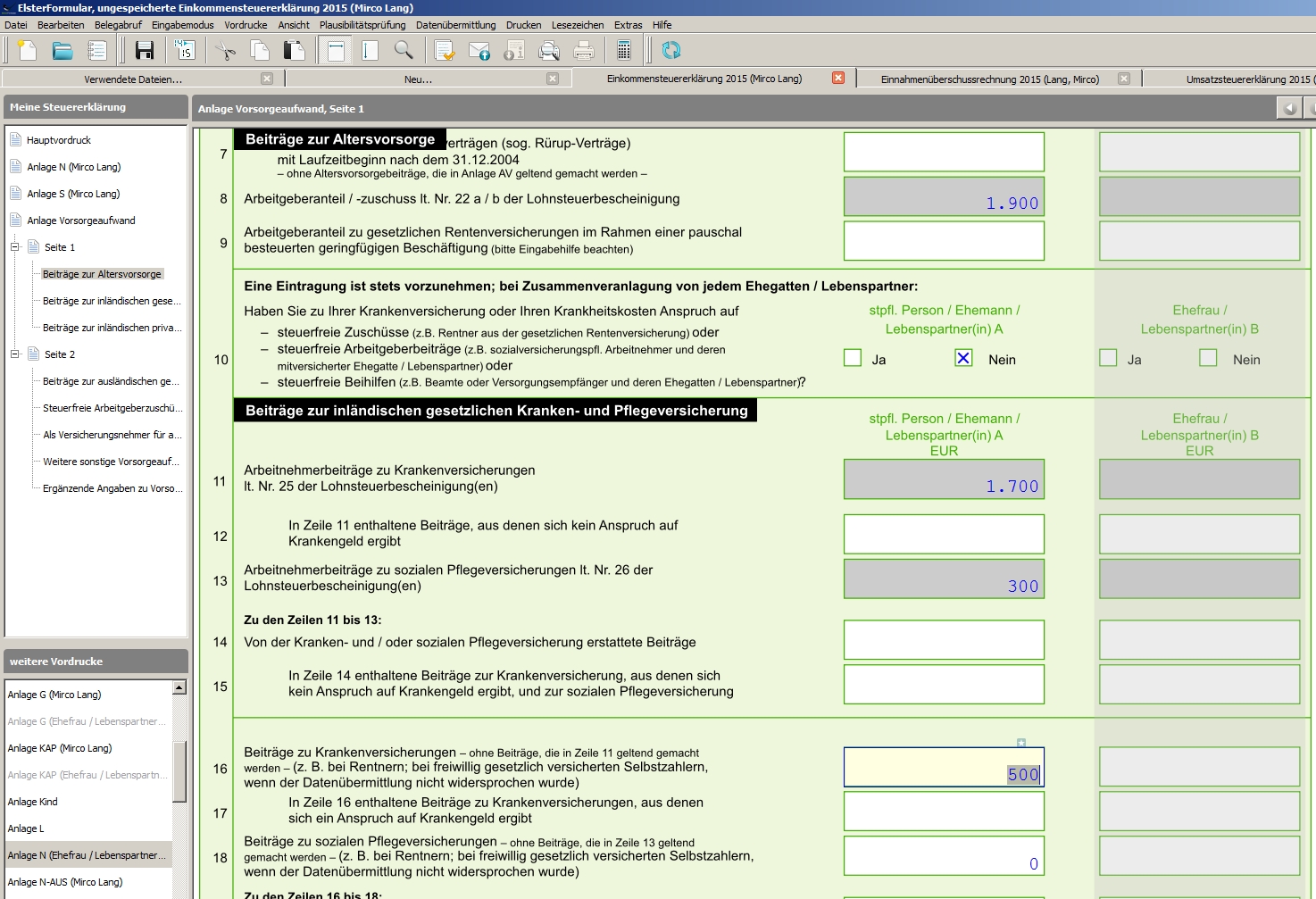Select Hauptvordruck in tree
1316x899 pixels.
coord(59,140)
